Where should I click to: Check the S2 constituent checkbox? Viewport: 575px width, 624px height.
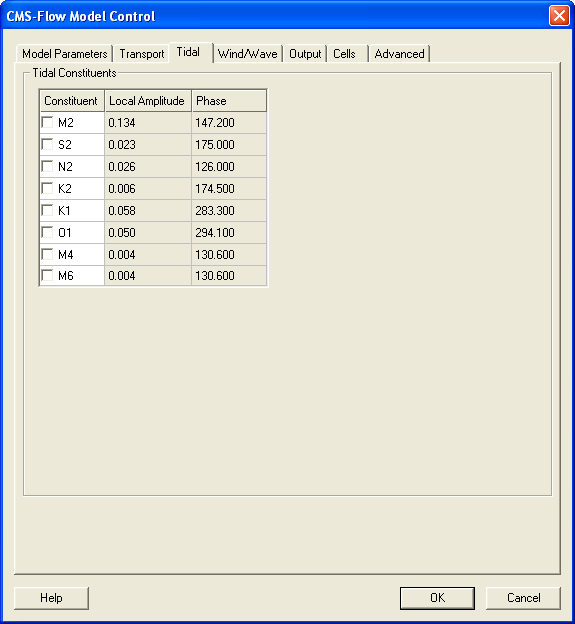coord(47,144)
